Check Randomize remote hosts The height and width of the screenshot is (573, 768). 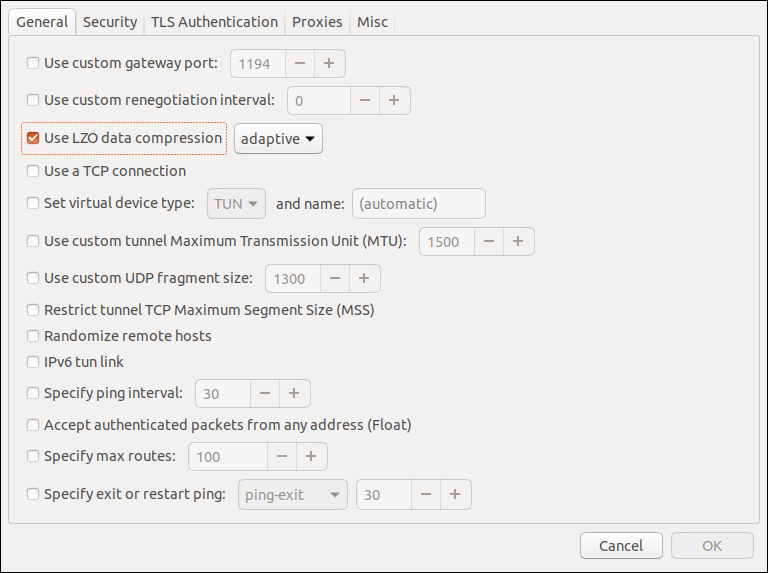(33, 336)
